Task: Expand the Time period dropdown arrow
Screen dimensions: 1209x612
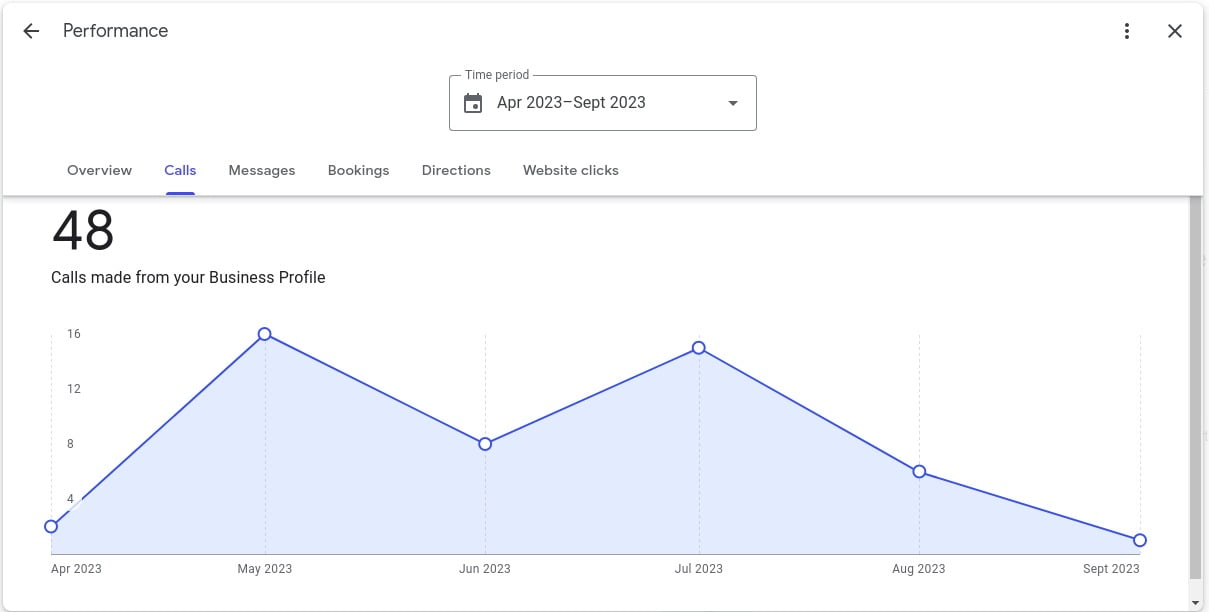Action: coord(733,103)
